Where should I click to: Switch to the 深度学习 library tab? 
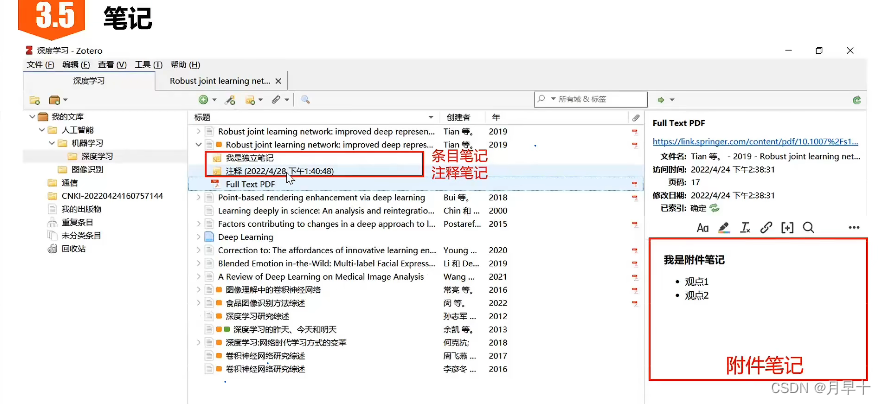click(89, 81)
